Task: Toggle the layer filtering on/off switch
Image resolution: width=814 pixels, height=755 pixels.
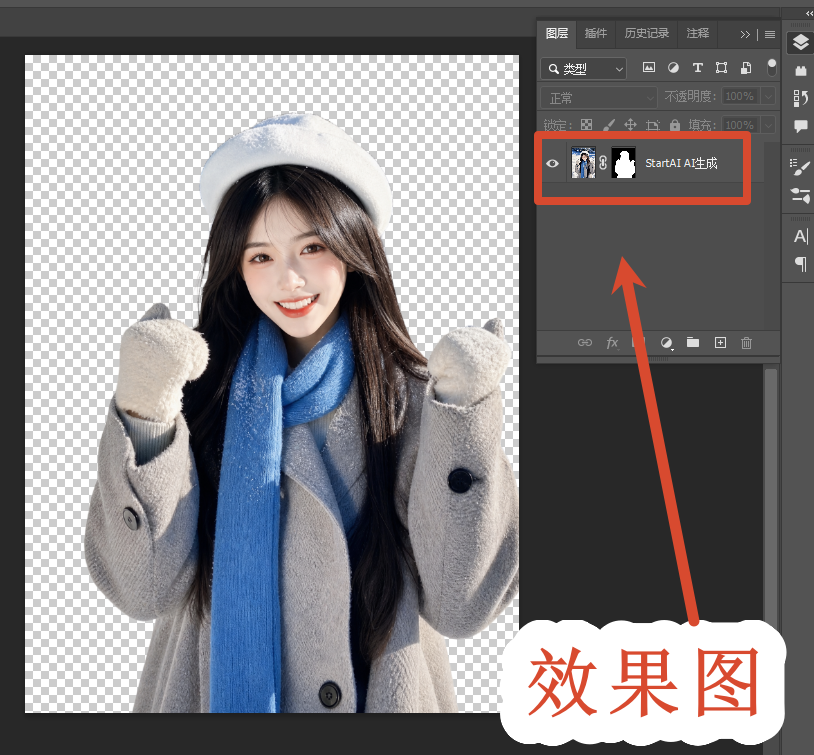Action: 771,67
